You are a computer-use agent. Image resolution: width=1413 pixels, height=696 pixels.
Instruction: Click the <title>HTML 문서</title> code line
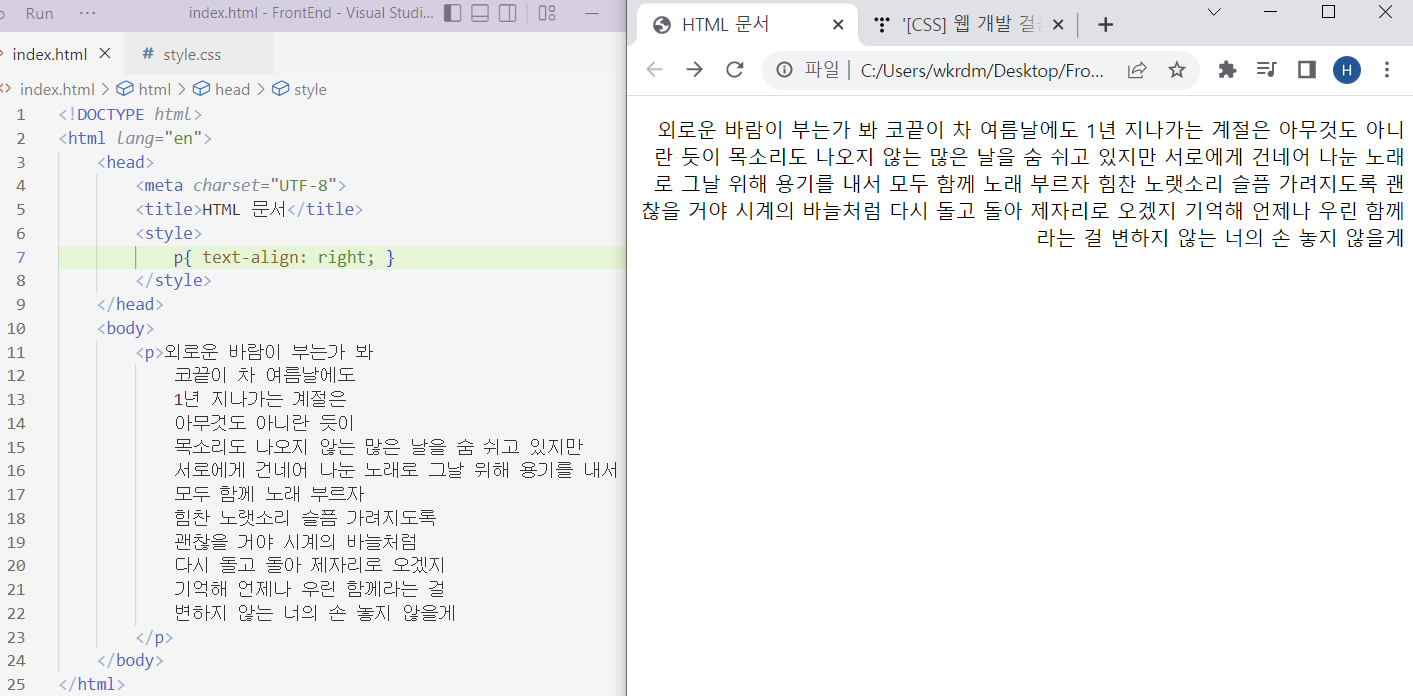tap(249, 209)
